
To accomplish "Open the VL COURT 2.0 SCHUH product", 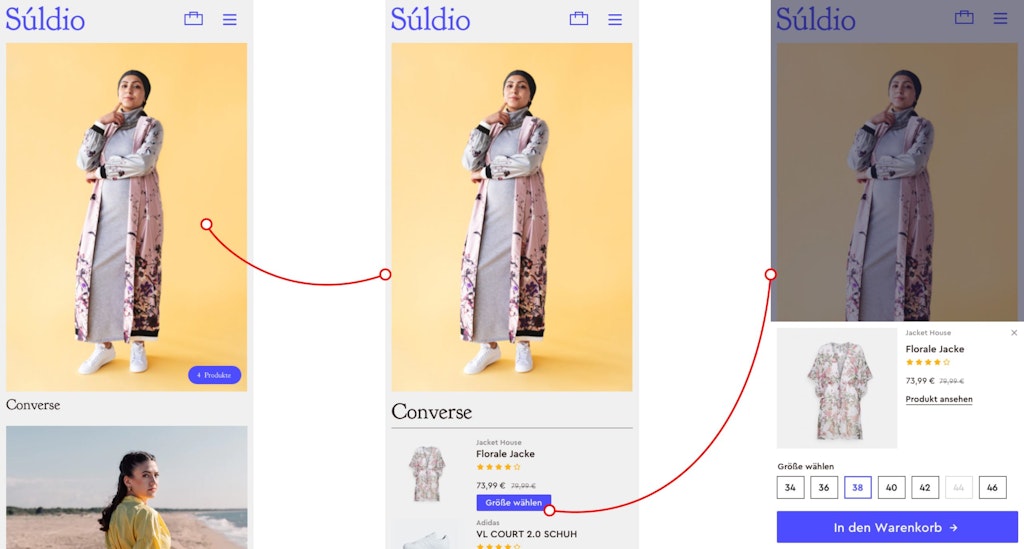I will pos(526,534).
